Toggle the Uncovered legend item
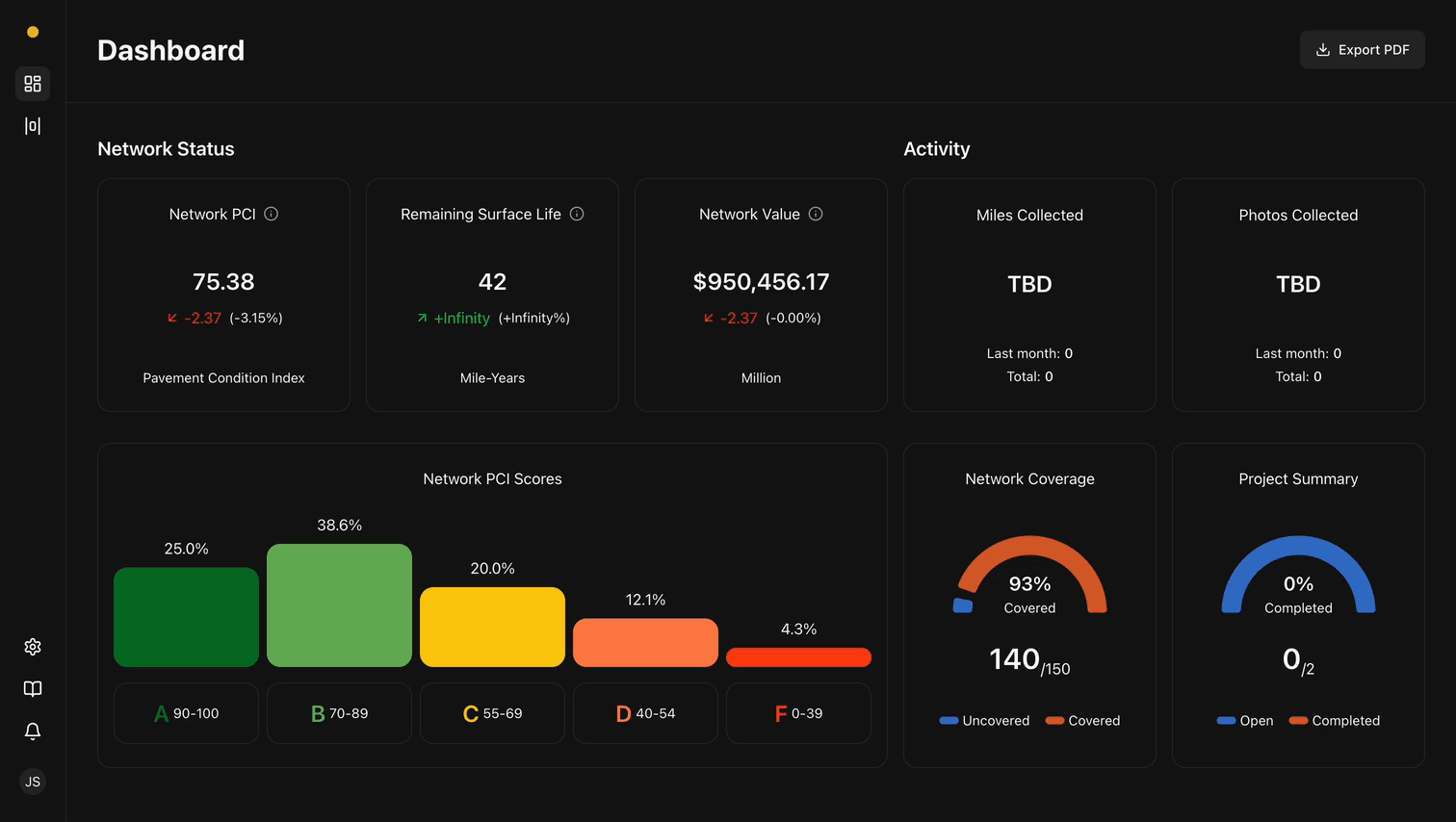The image size is (1456, 822). click(984, 721)
